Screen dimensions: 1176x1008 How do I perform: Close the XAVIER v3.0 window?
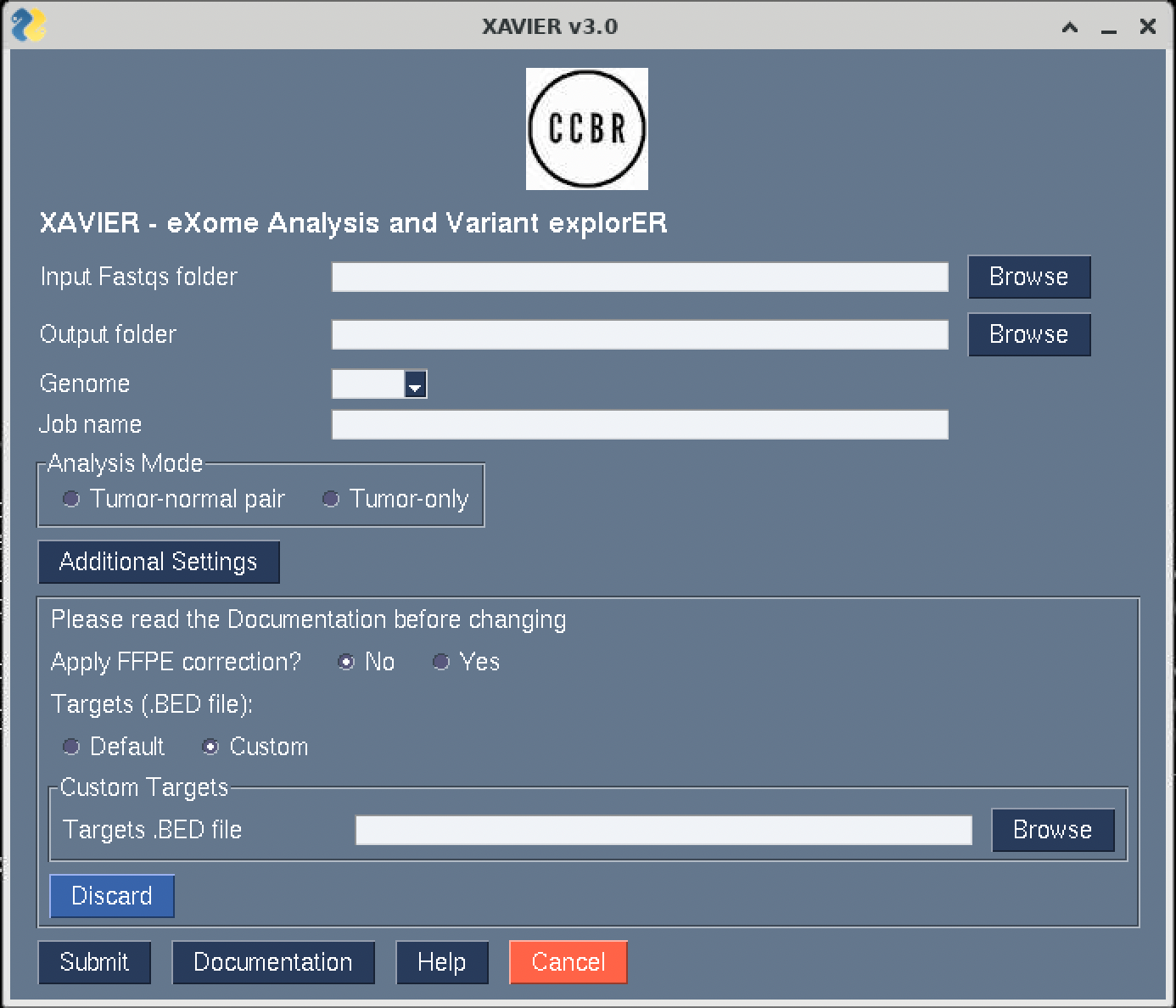tap(1148, 27)
